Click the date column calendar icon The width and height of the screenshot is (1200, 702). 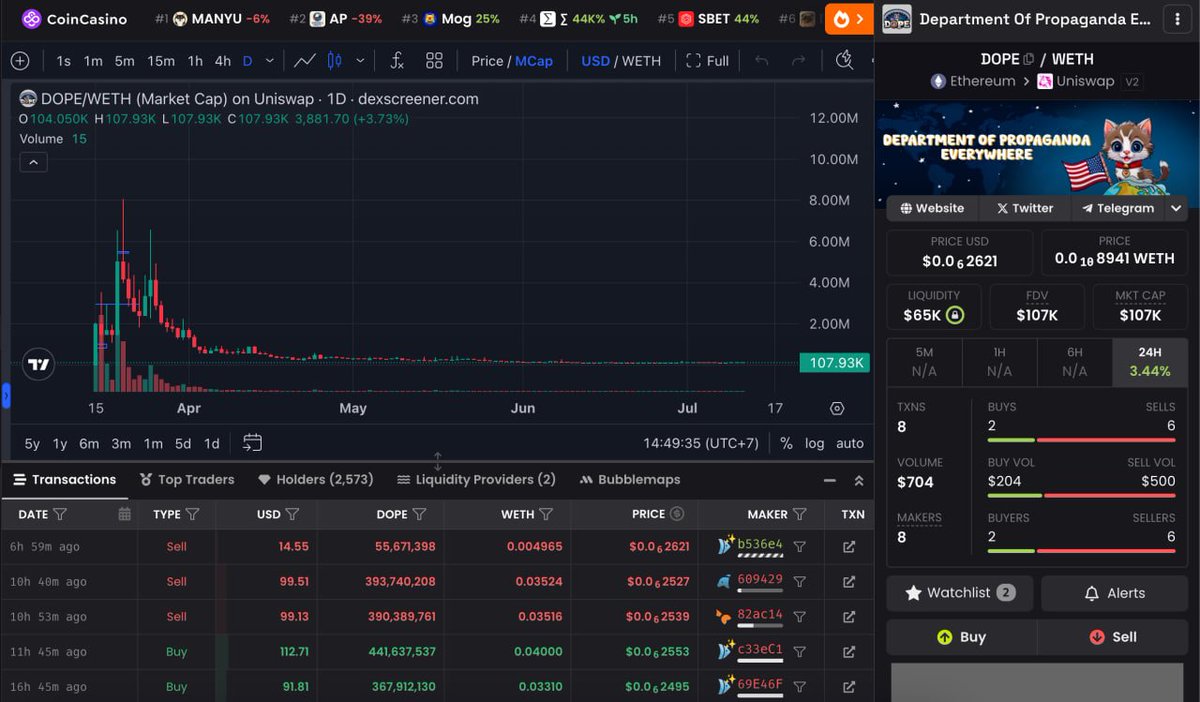[x=125, y=514]
